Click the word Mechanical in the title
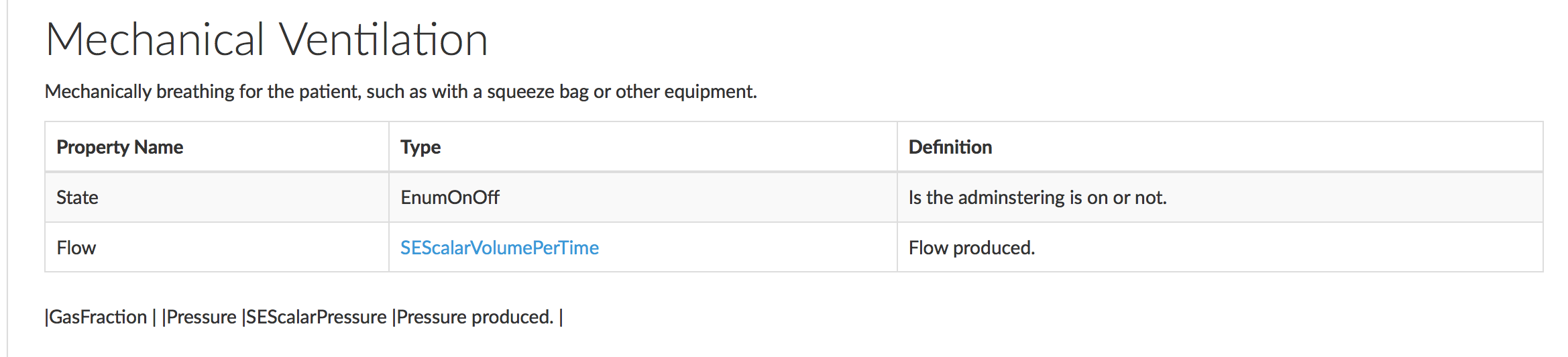Image resolution: width=1568 pixels, height=357 pixels. (x=155, y=39)
